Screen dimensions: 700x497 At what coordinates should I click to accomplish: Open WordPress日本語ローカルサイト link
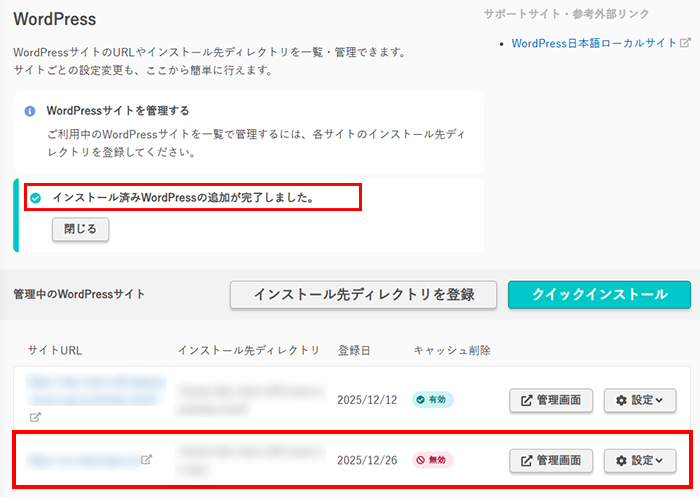[x=594, y=43]
